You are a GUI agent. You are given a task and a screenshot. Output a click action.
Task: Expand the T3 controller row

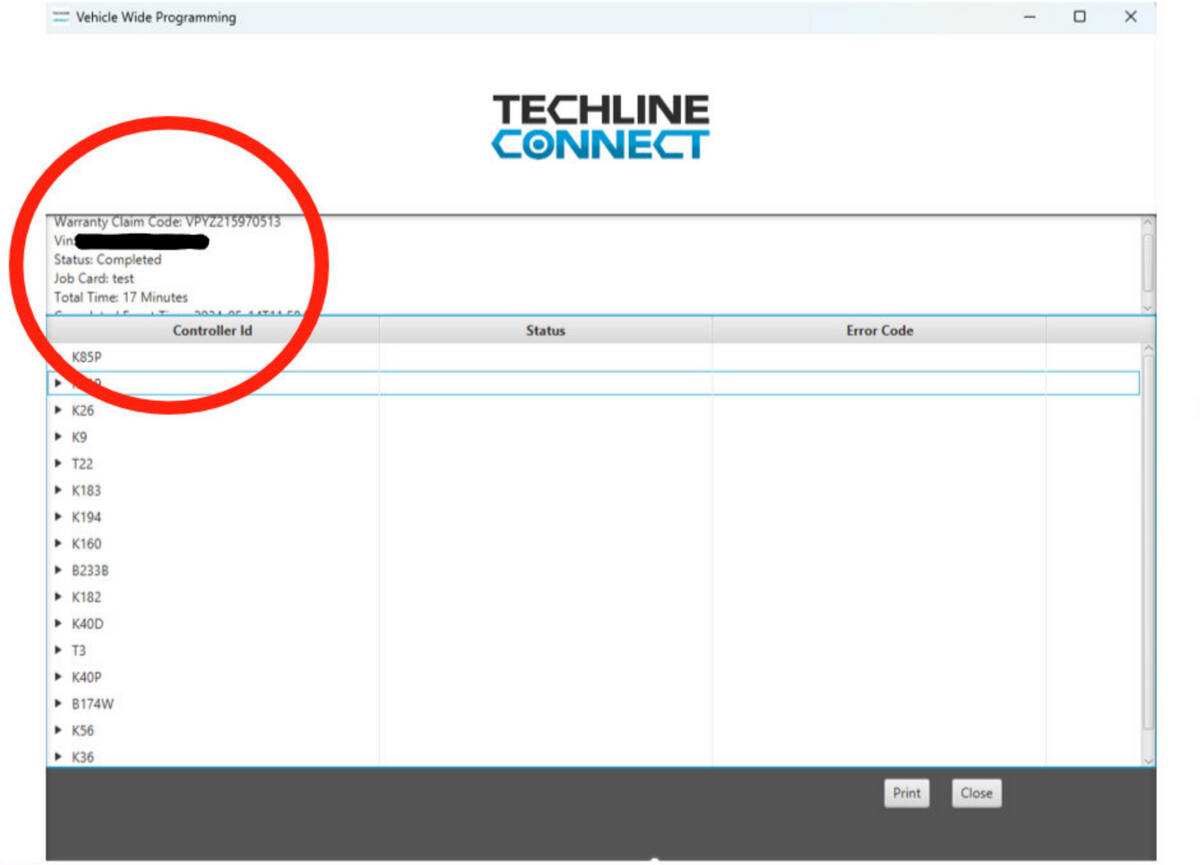[58, 650]
